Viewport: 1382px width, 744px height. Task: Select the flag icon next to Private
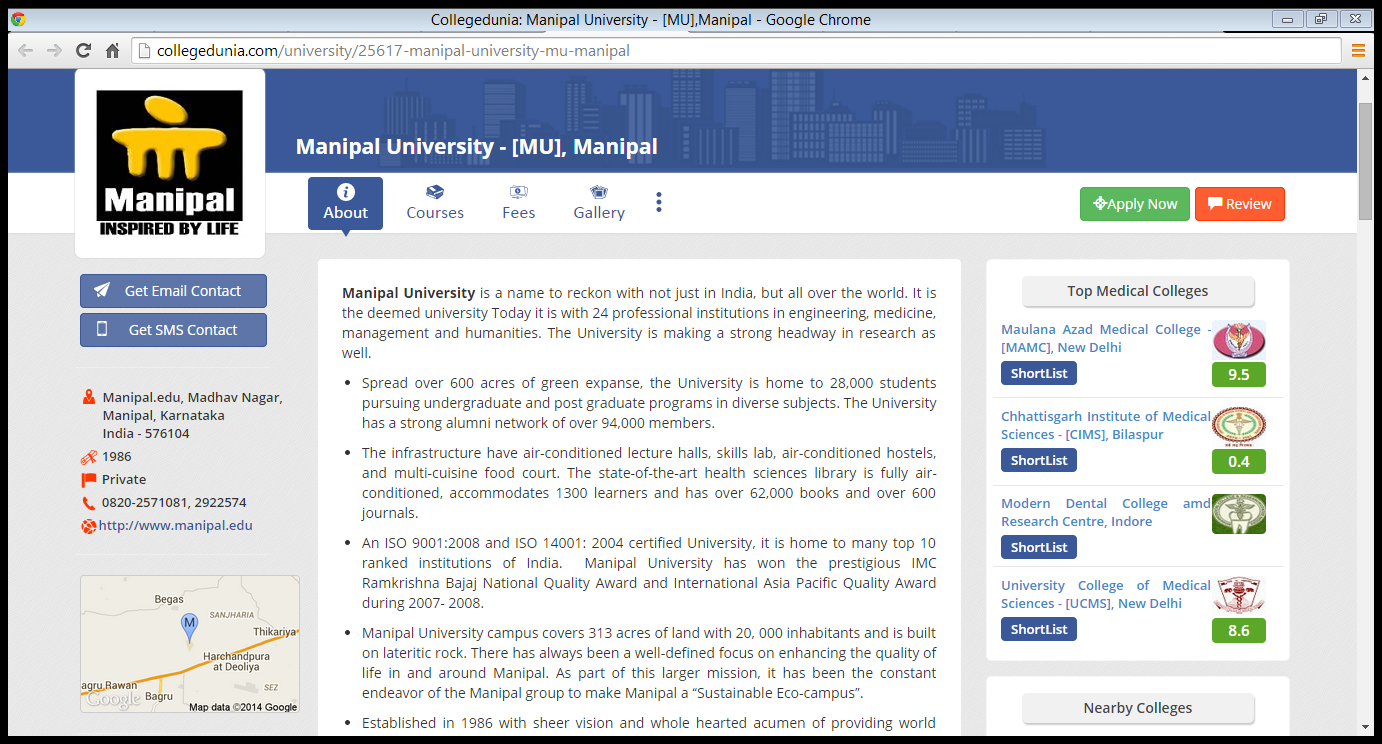tap(89, 479)
